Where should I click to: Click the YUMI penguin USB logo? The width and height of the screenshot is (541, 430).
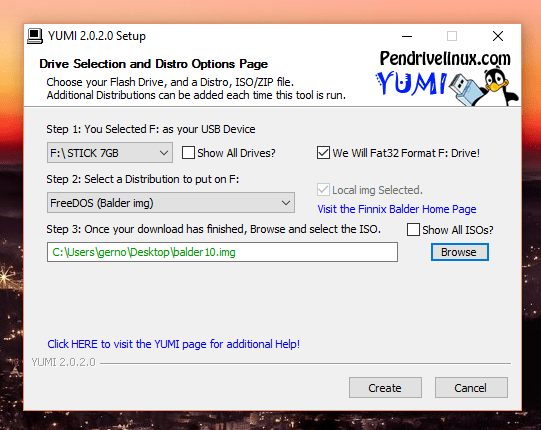click(446, 79)
